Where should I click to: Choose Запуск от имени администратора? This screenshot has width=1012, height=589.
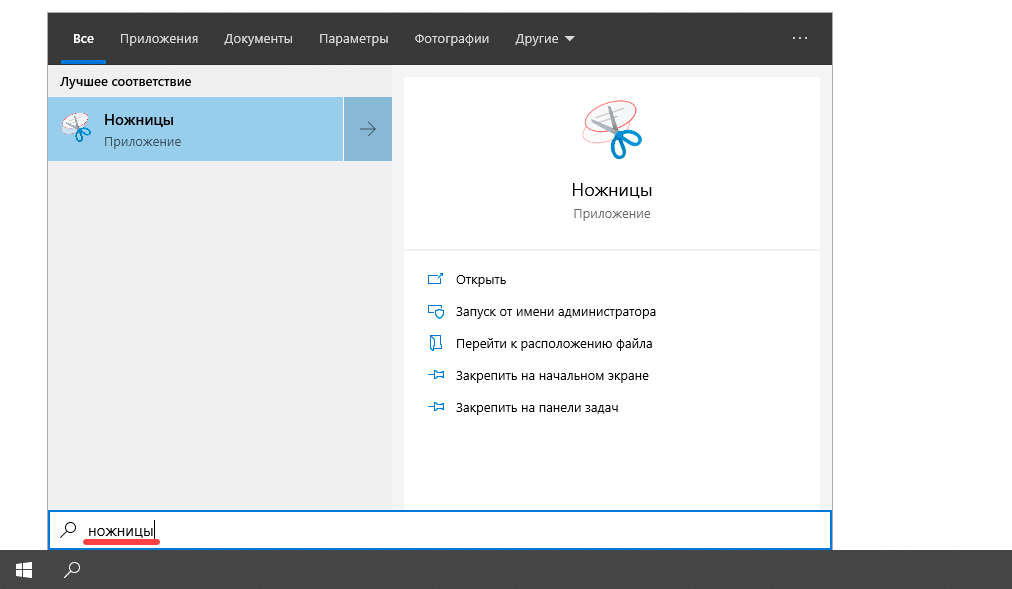point(555,311)
